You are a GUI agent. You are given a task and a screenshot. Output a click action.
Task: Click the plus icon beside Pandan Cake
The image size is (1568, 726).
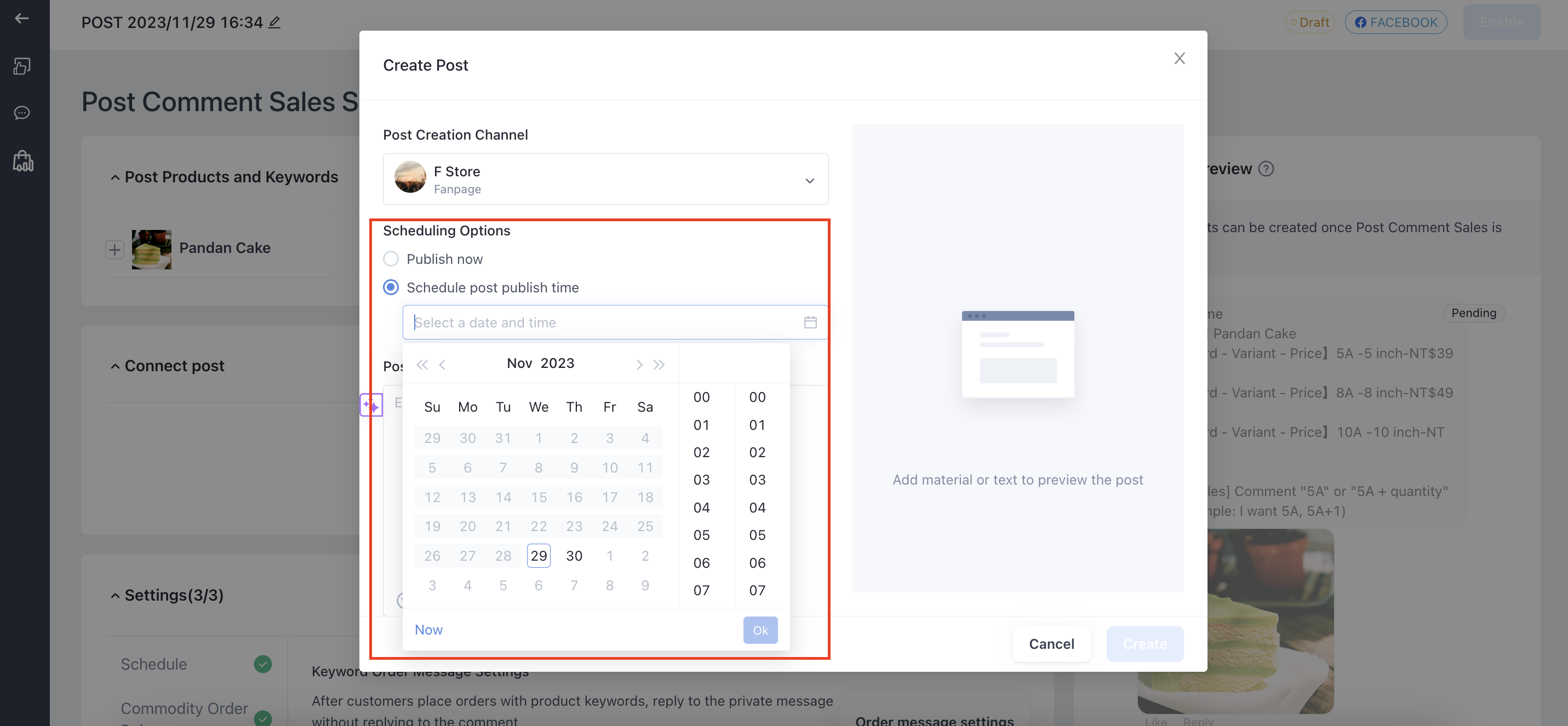115,250
